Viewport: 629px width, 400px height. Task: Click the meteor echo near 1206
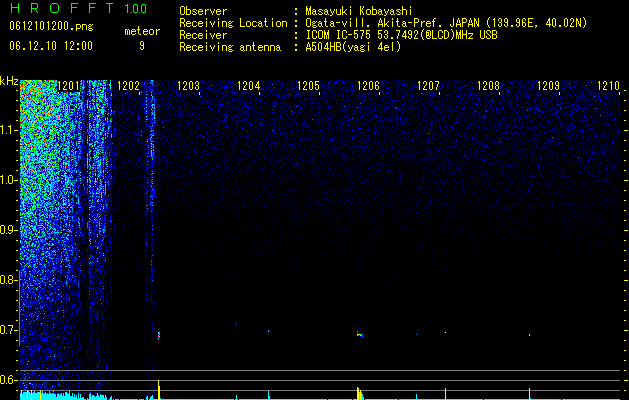pyautogui.click(x=360, y=334)
